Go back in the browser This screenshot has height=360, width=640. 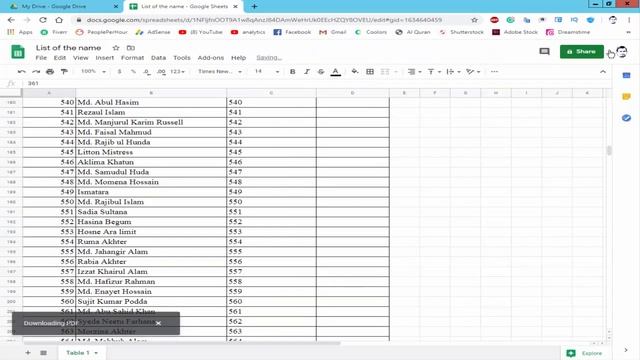(x=11, y=20)
